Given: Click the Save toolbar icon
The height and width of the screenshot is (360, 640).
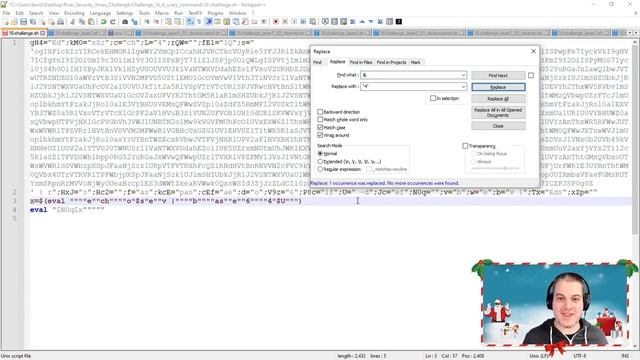Looking at the screenshot, I should point(23,22).
